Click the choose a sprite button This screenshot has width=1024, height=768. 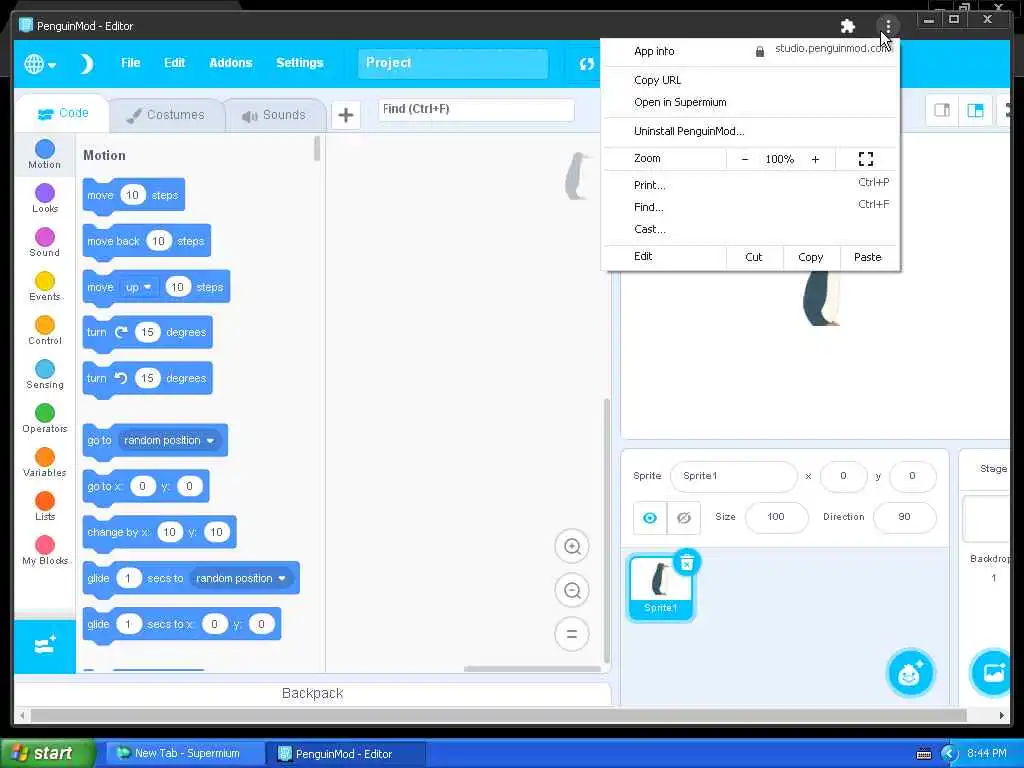point(910,673)
